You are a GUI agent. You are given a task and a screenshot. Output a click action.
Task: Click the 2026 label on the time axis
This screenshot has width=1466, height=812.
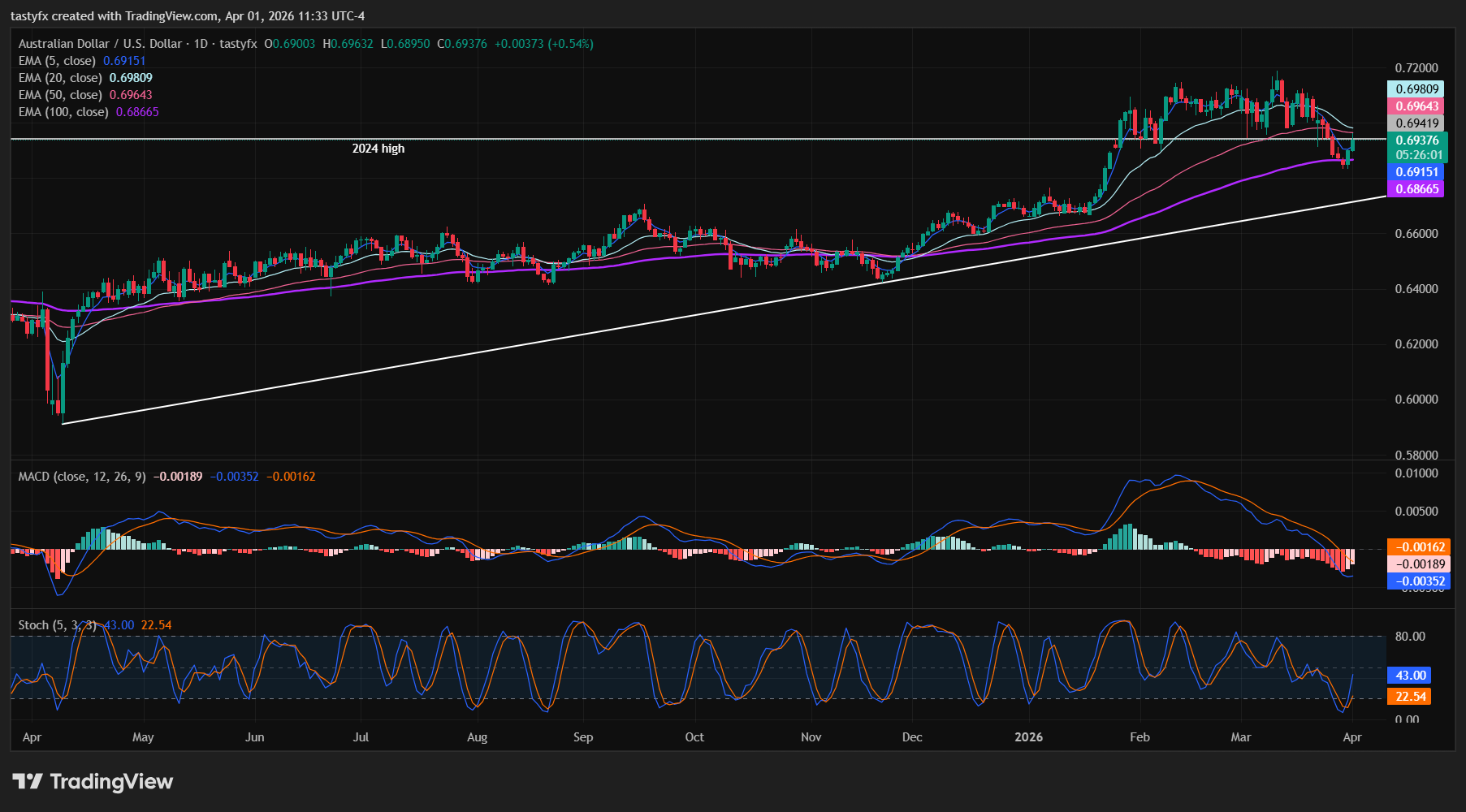tap(1030, 737)
